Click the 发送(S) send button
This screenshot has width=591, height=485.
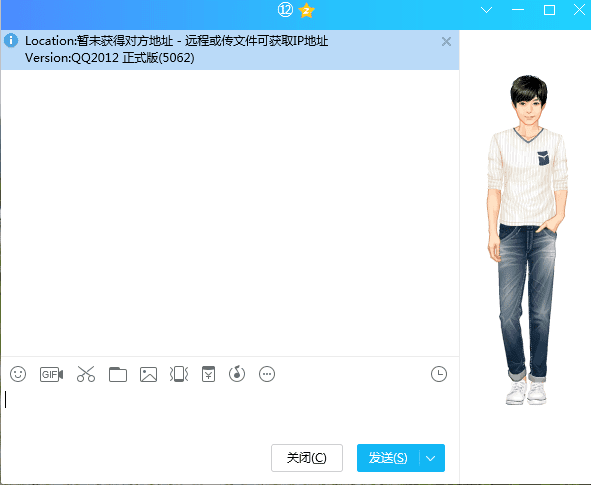point(388,458)
